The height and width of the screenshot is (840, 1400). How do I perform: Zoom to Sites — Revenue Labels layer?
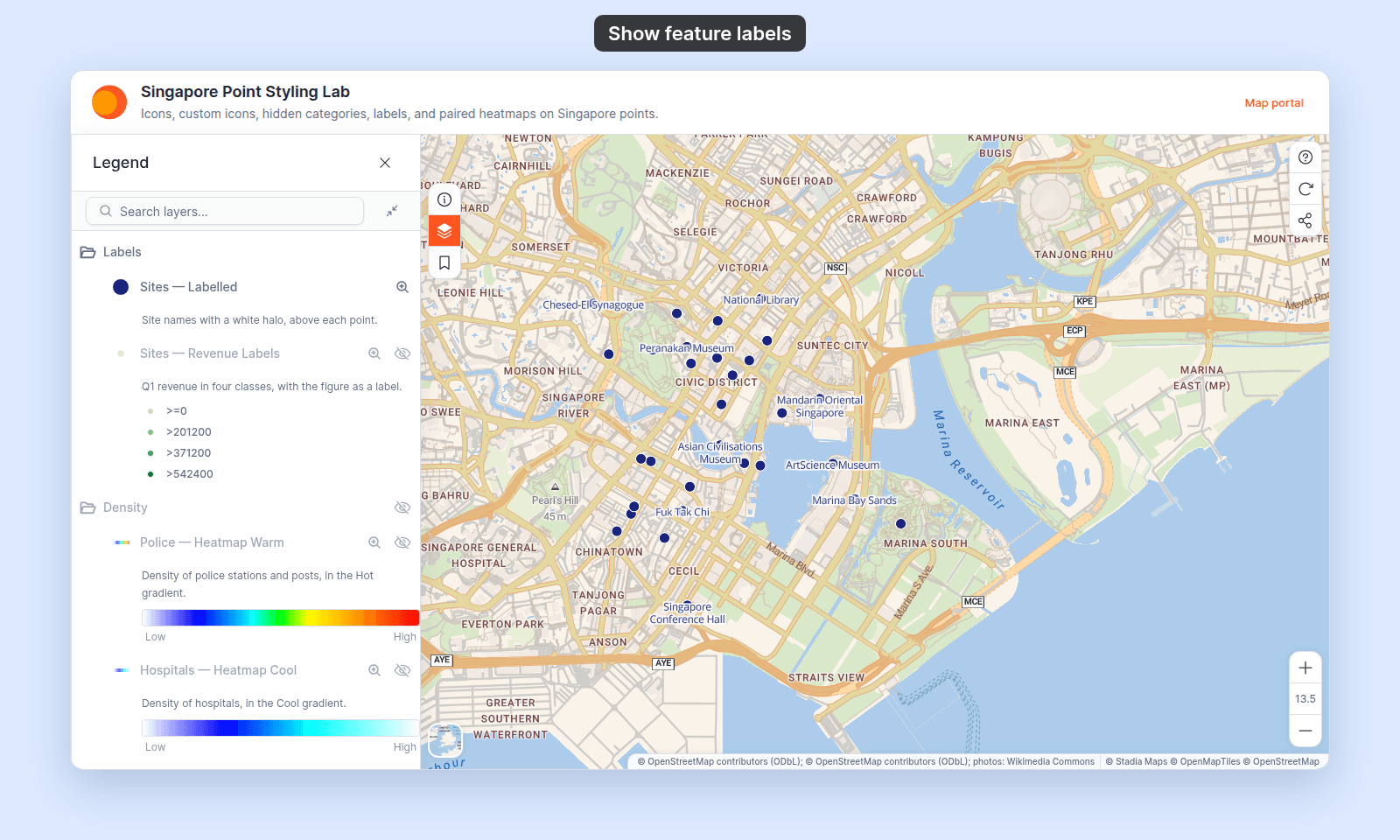(374, 353)
